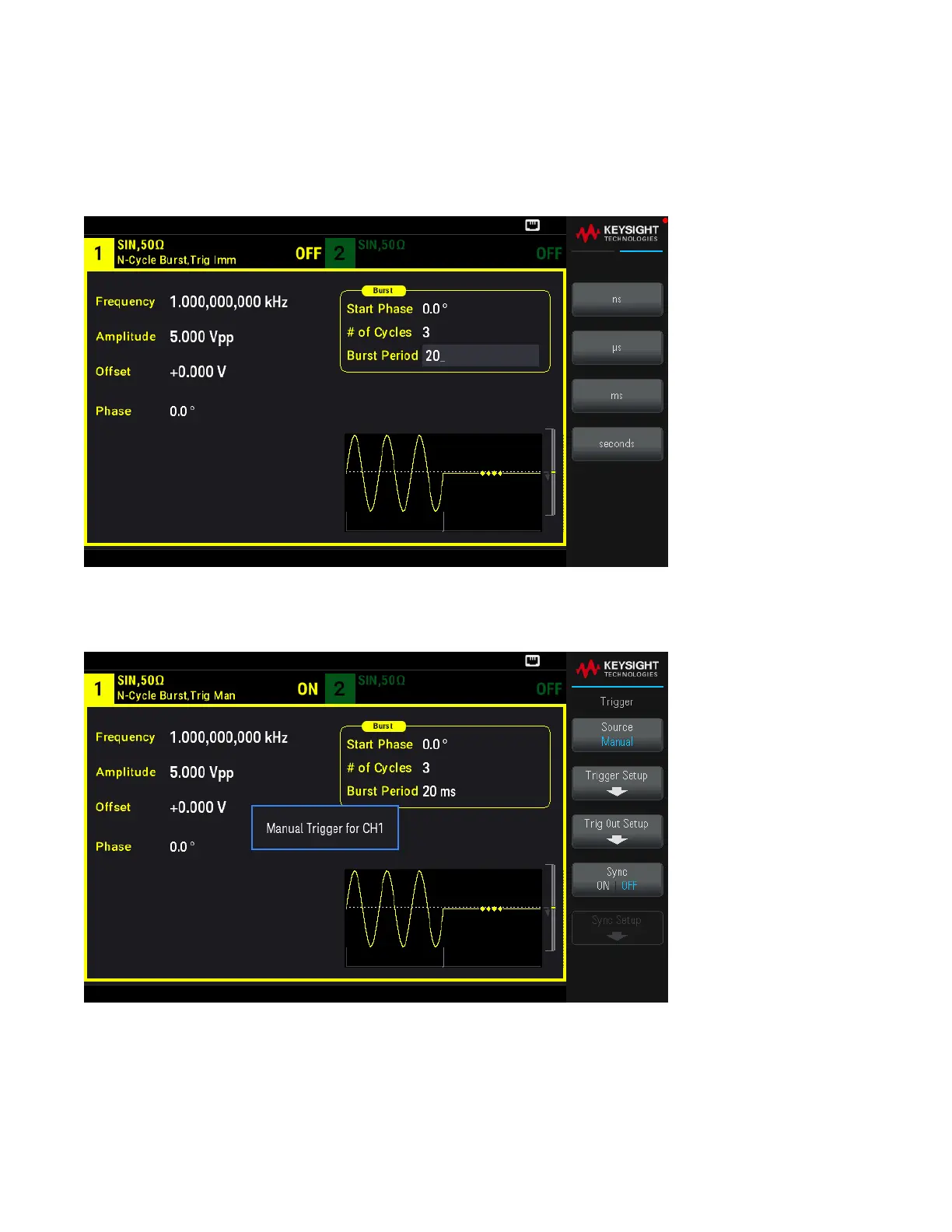Image resolution: width=952 pixels, height=1232 pixels.
Task: Select channel 2 tab in lower screen
Action: 339,689
